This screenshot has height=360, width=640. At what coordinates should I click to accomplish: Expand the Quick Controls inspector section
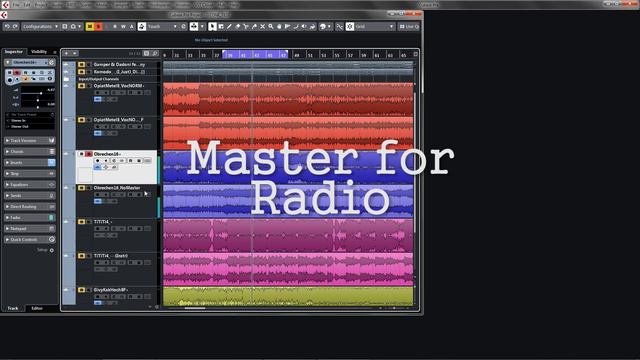tap(29, 240)
